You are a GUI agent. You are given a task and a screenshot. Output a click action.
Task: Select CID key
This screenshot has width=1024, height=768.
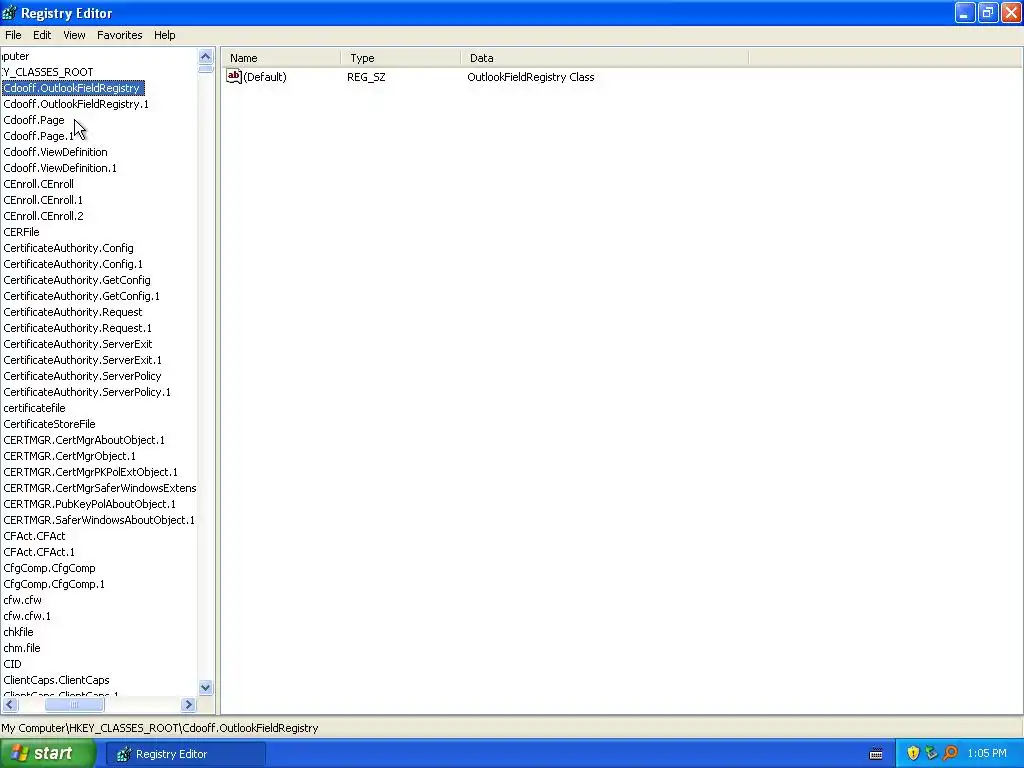pos(12,664)
